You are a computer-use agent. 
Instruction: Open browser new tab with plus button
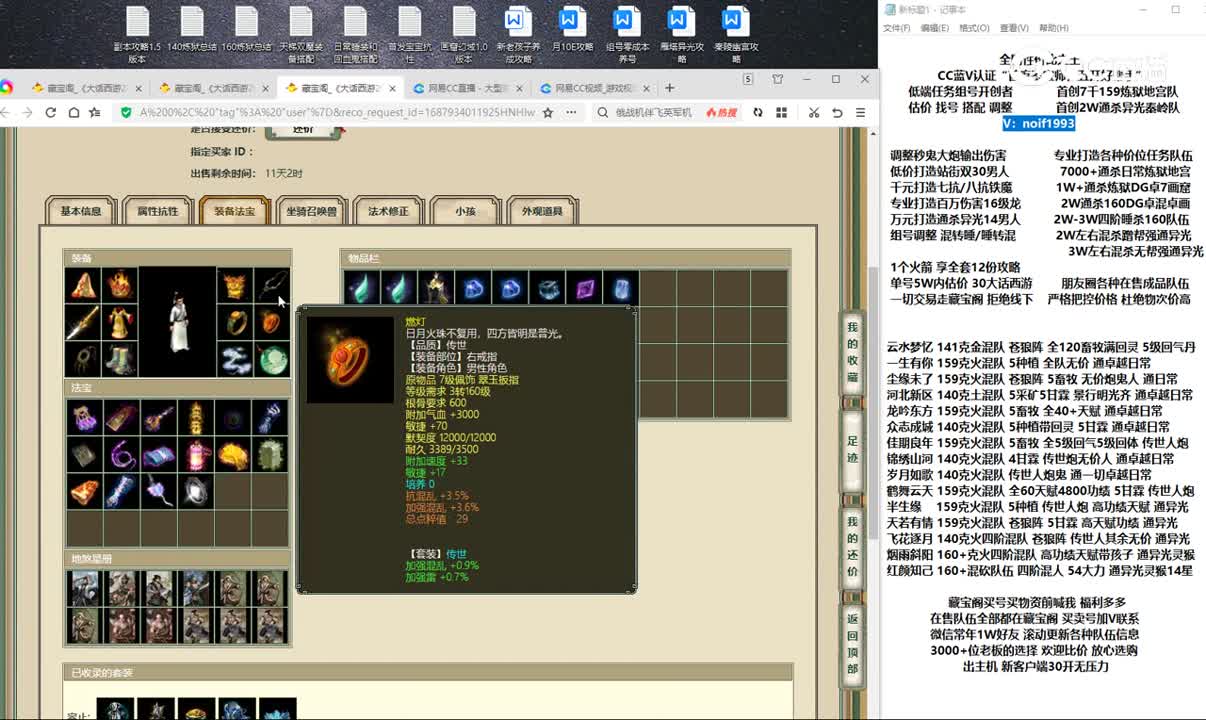(x=669, y=88)
